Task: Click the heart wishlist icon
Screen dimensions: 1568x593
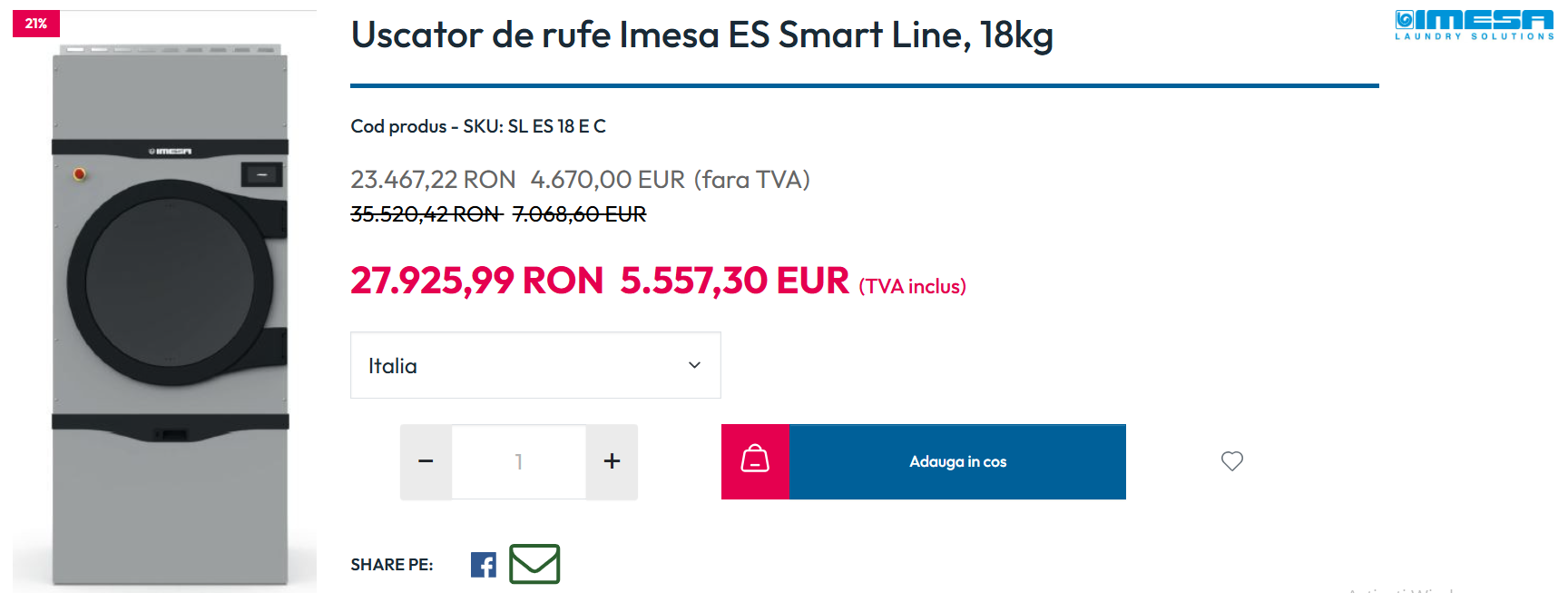Action: pyautogui.click(x=1231, y=461)
